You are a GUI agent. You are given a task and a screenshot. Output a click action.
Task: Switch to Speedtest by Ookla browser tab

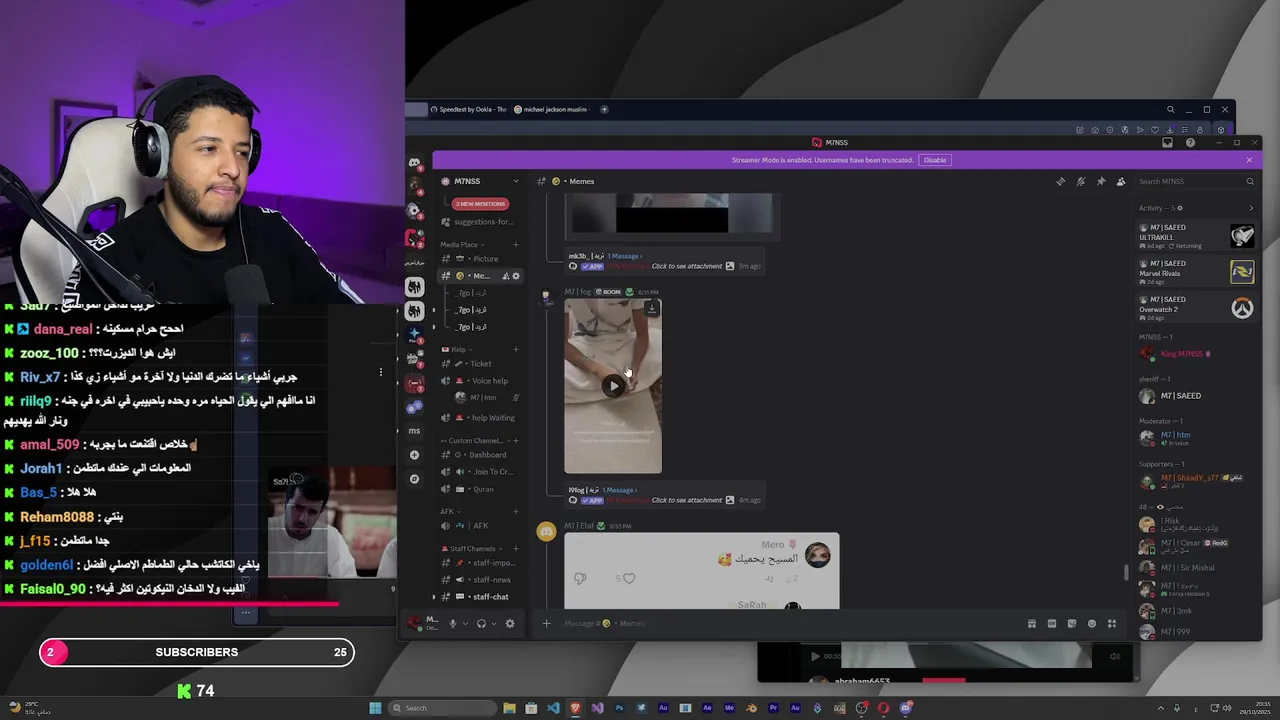pos(469,109)
